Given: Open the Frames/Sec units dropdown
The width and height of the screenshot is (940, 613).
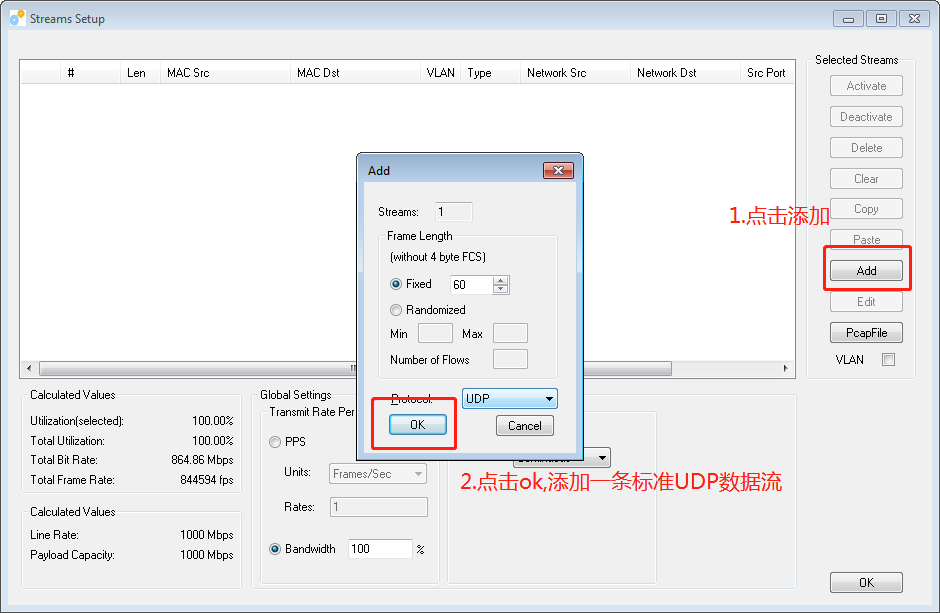Looking at the screenshot, I should 378,474.
